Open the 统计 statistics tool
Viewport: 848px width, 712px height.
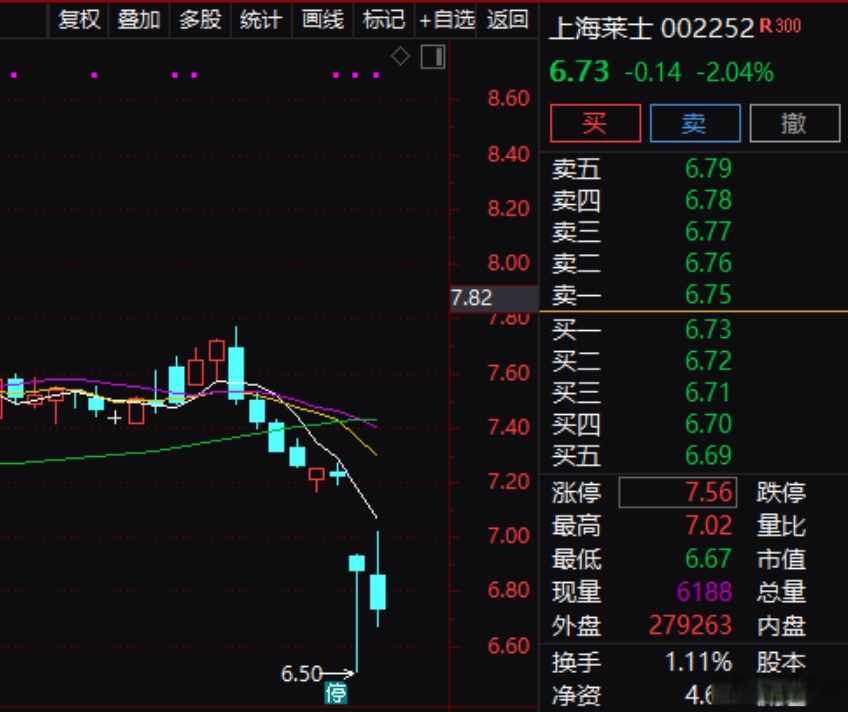(x=261, y=20)
